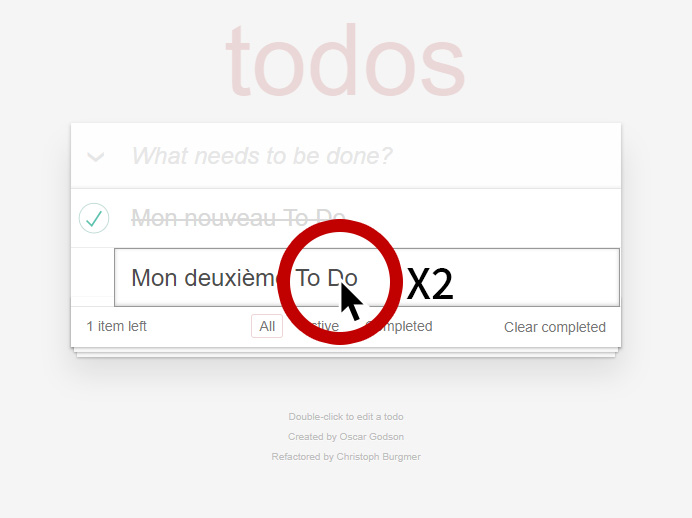Click the Double-click to edit a todo hint

click(x=346, y=417)
